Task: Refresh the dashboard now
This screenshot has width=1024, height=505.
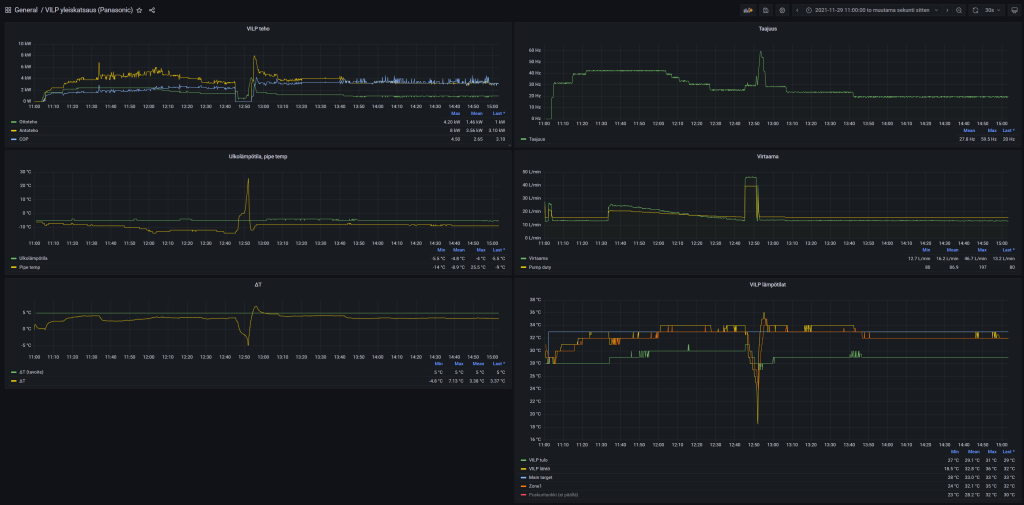Action: click(x=975, y=10)
